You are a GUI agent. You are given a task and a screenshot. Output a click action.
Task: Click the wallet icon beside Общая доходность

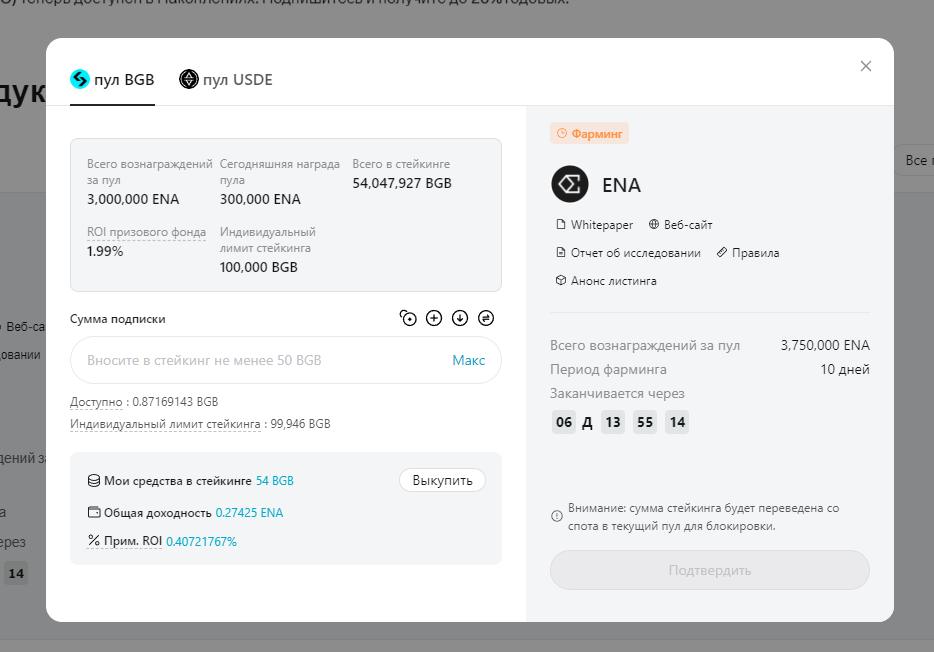click(94, 512)
